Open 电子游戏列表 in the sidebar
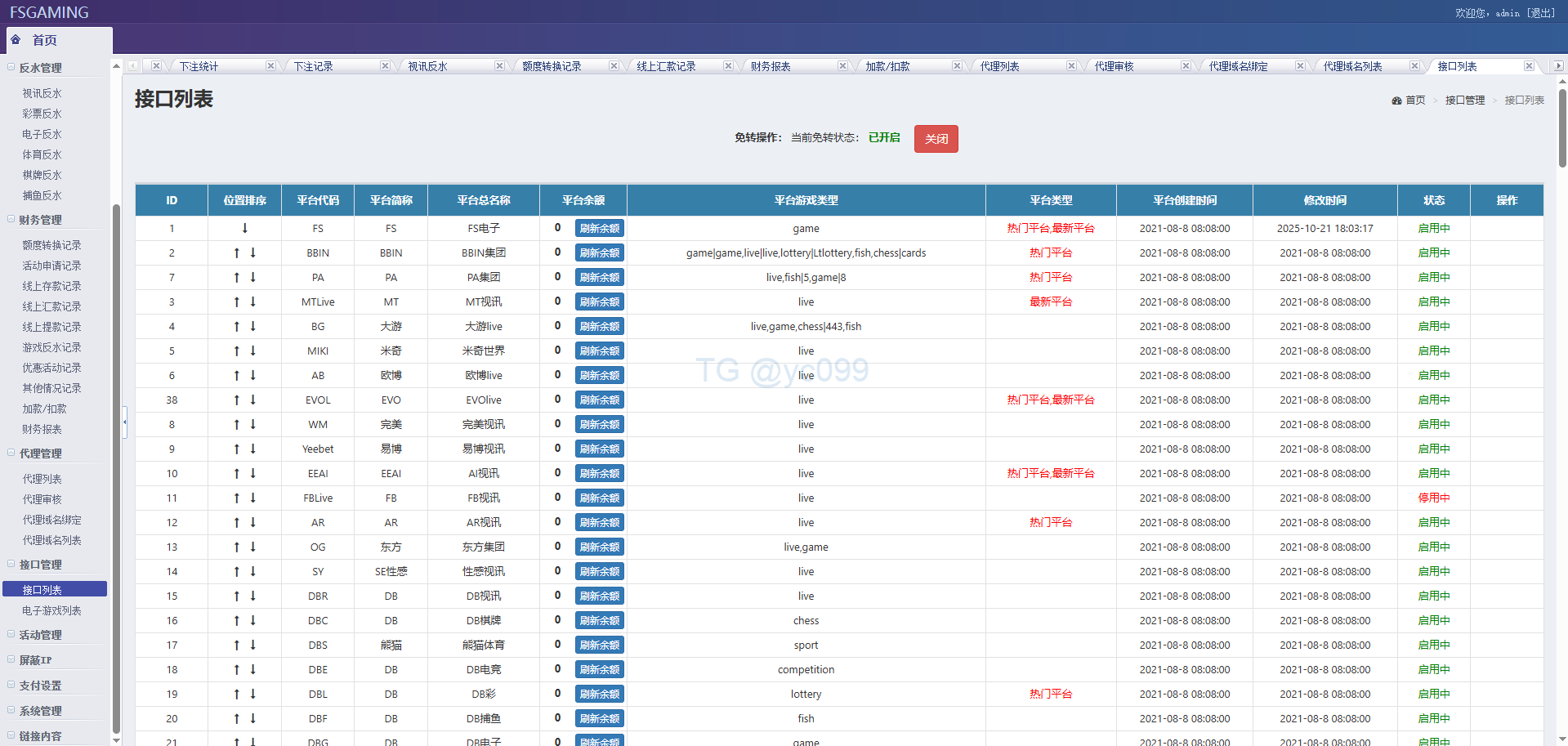This screenshot has width=1568, height=746. click(51, 610)
